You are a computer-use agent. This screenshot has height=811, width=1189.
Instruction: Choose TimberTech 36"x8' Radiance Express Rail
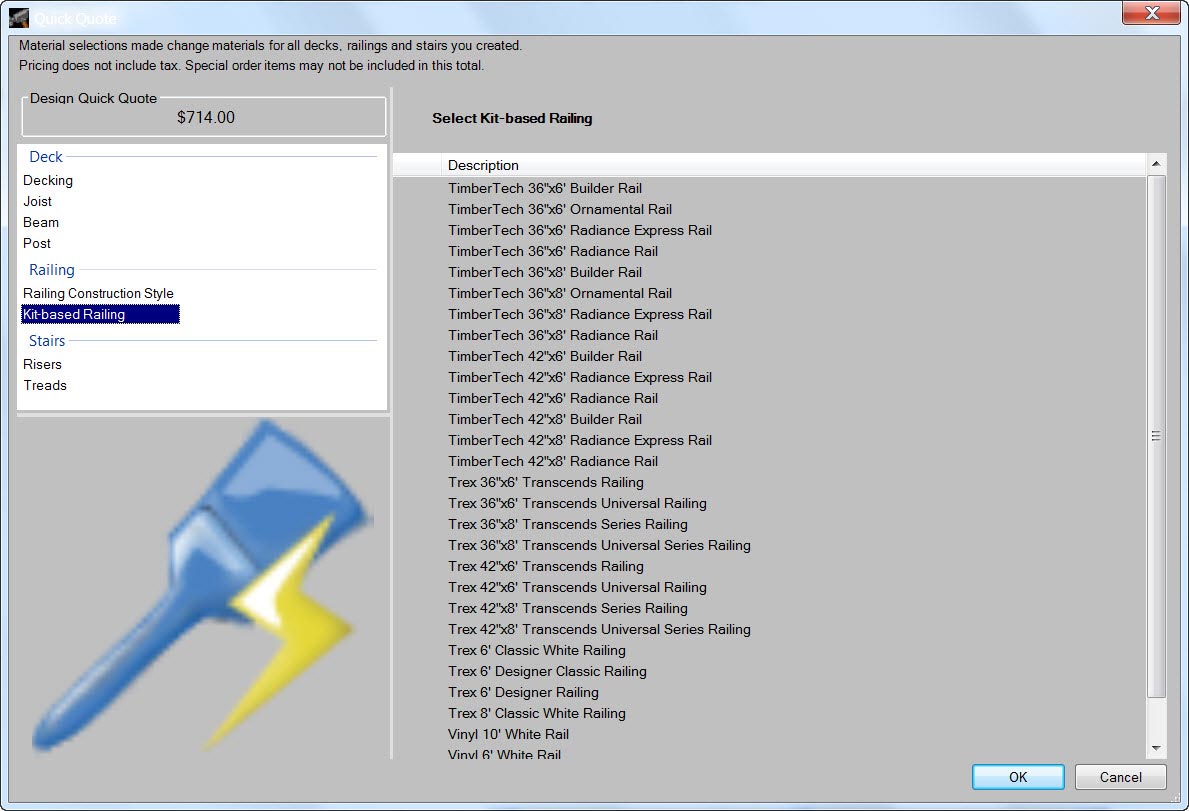coord(579,315)
